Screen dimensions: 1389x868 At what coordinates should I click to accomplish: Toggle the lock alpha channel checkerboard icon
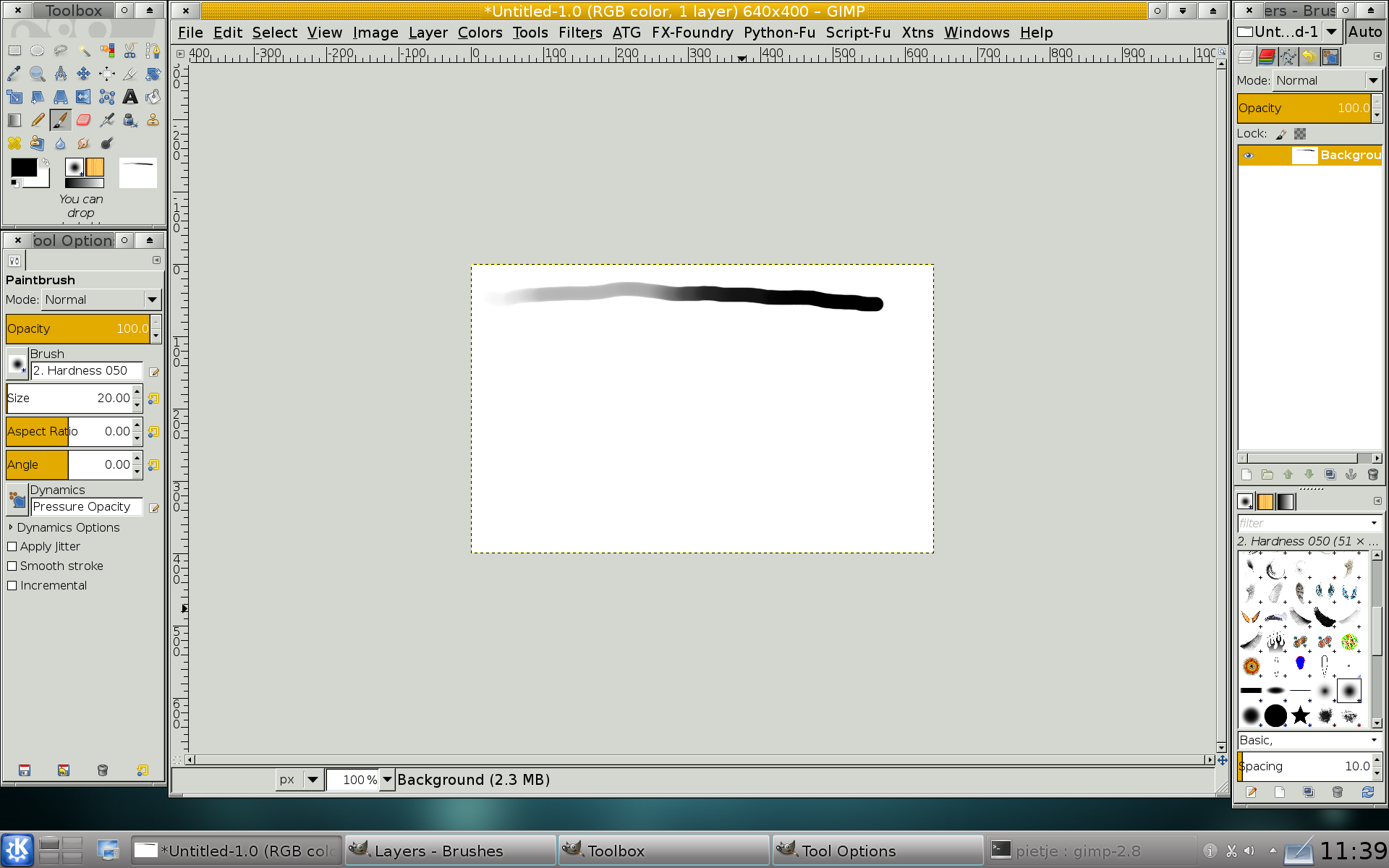(1300, 134)
